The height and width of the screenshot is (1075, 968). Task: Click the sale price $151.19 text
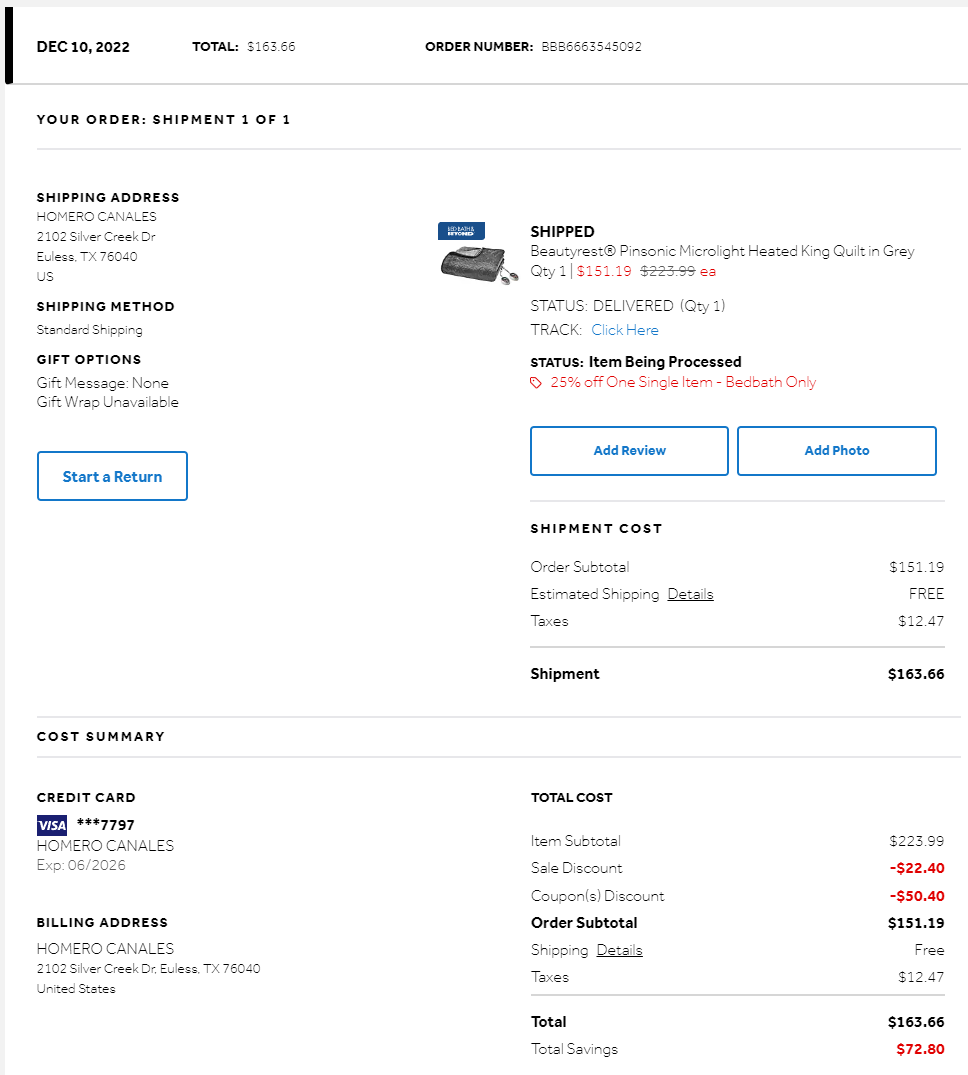click(x=604, y=271)
